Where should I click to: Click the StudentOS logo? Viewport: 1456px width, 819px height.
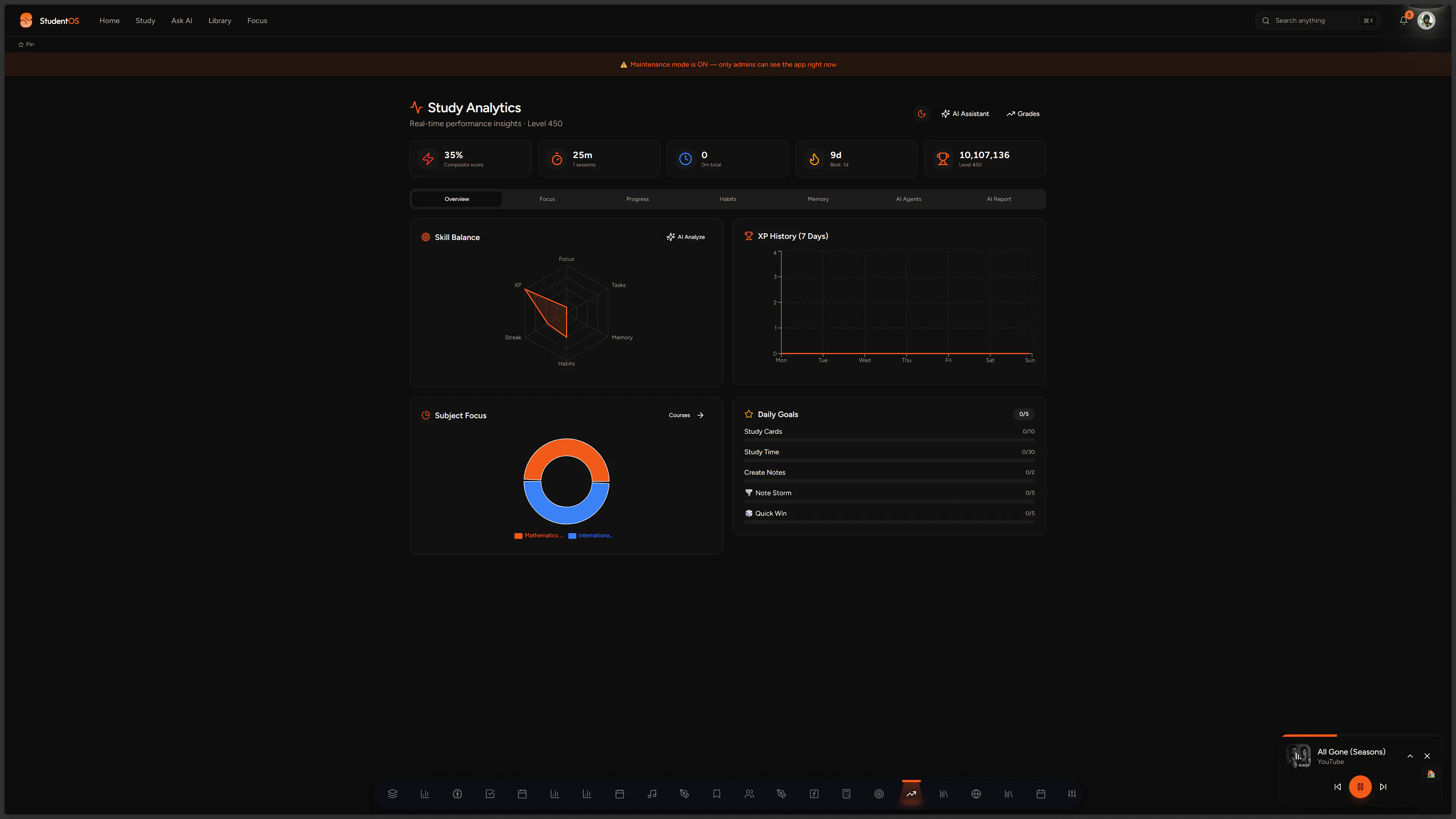coord(49,20)
